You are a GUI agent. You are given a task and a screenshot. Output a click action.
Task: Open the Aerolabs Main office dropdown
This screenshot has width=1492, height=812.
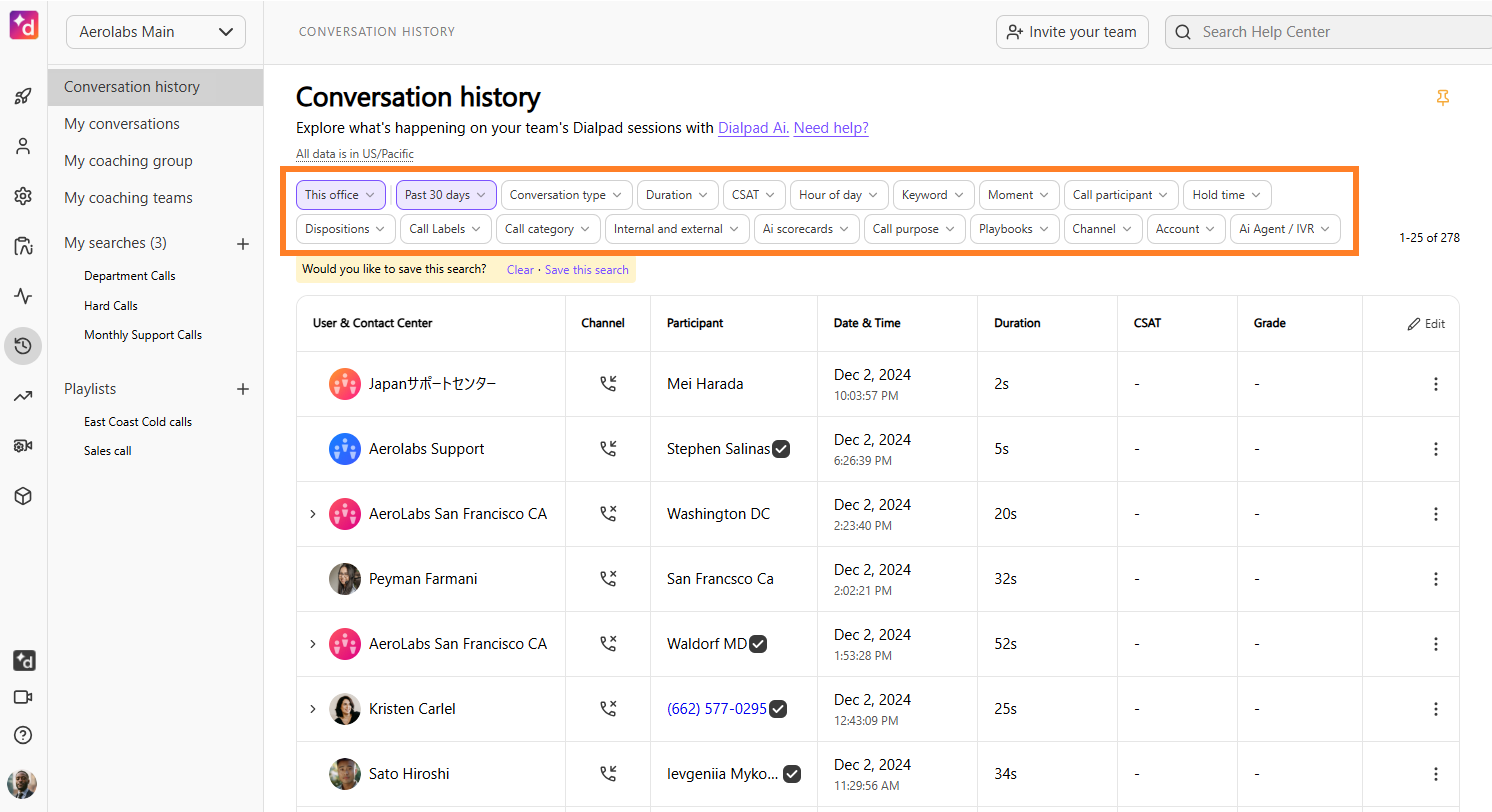click(x=156, y=32)
